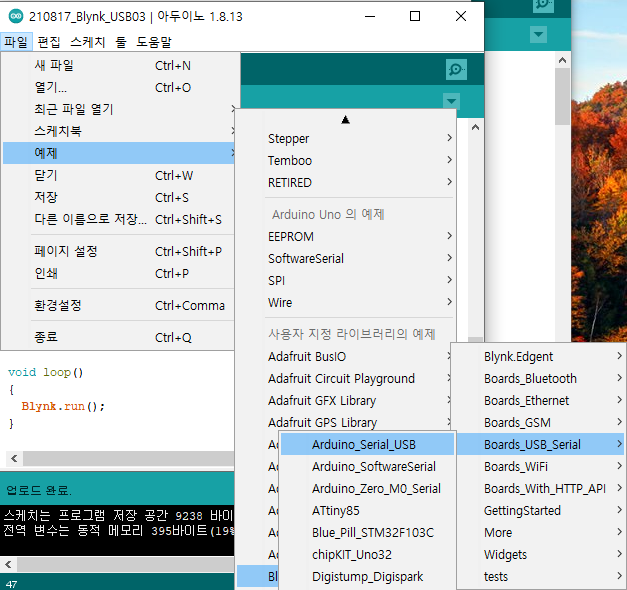The width and height of the screenshot is (627, 590).
Task: Select 종료 to quit Arduino
Action: coord(118,337)
